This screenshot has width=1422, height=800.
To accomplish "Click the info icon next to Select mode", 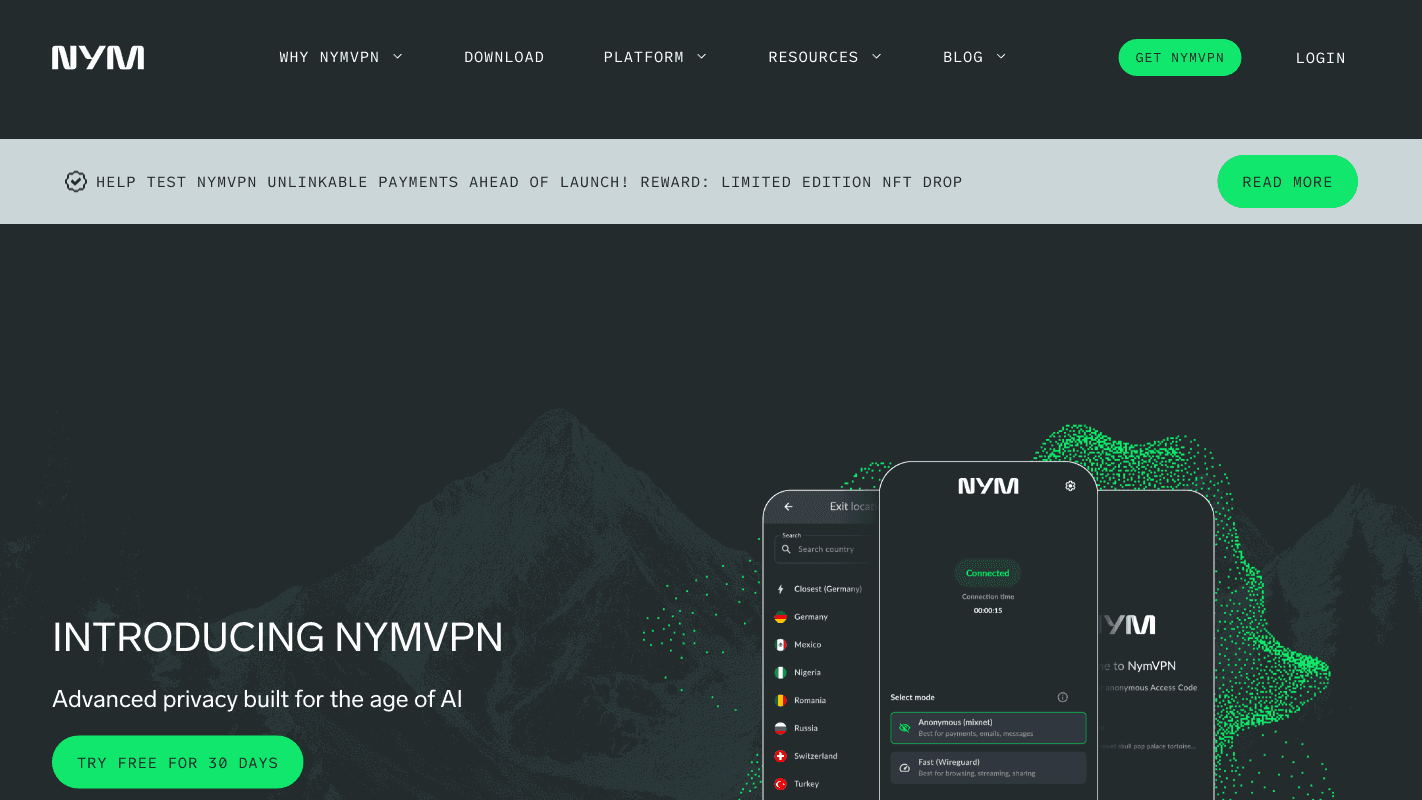I will pyautogui.click(x=1062, y=697).
